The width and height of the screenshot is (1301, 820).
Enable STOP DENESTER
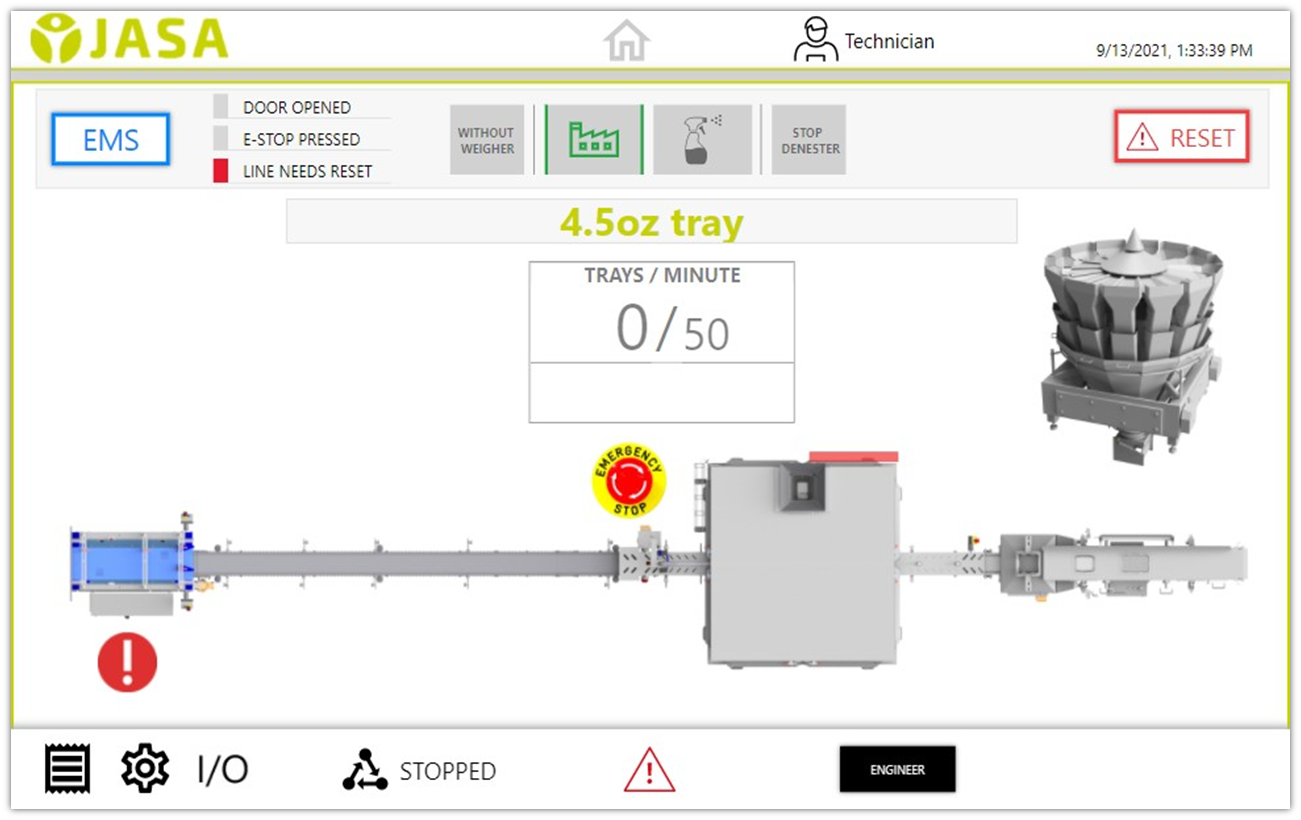[808, 139]
